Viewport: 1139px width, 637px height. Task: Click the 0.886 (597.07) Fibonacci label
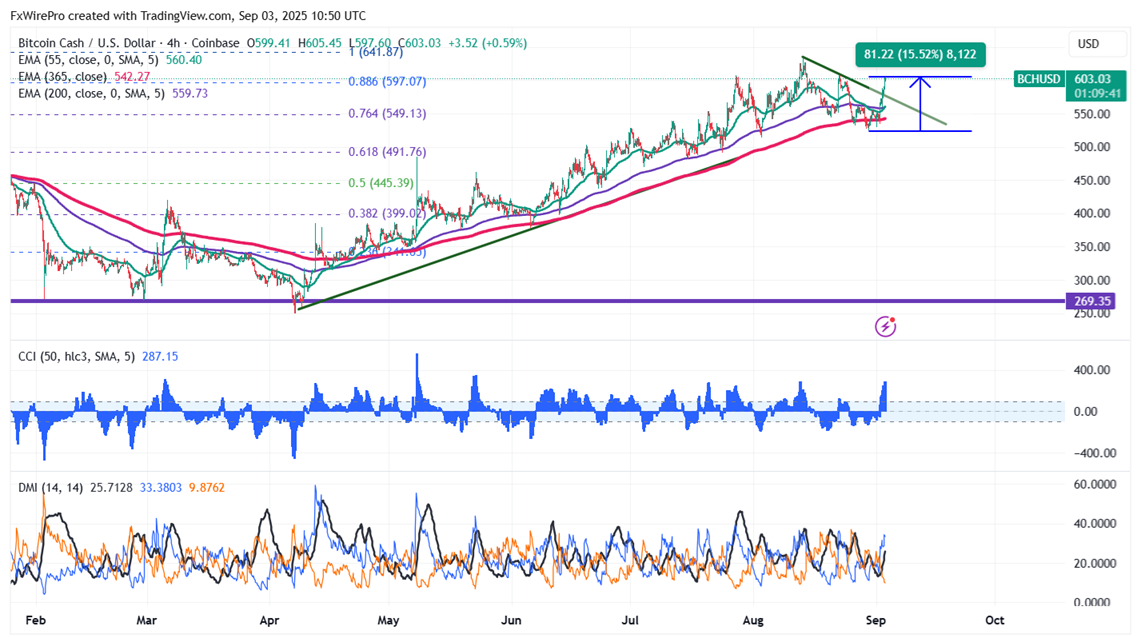[387, 81]
